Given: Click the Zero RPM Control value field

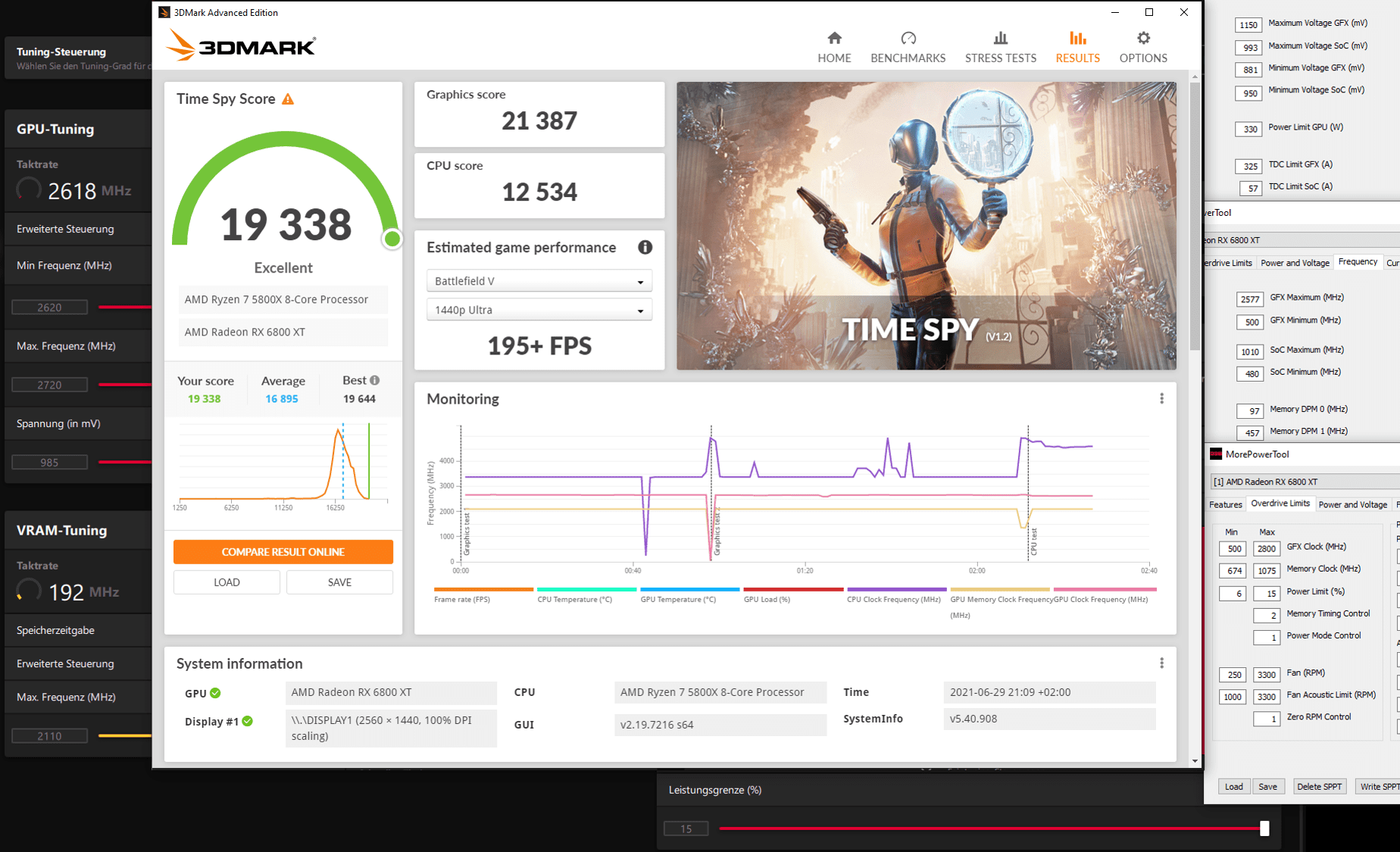Looking at the screenshot, I should point(1266,719).
